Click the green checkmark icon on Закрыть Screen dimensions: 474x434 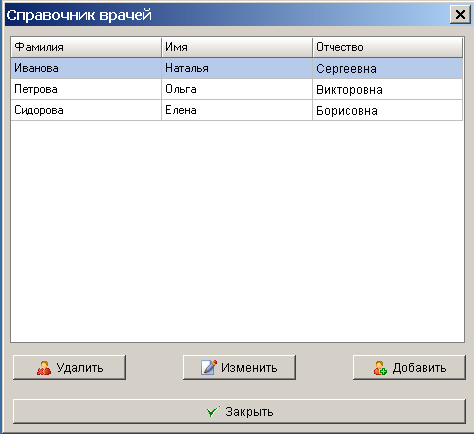click(213, 412)
